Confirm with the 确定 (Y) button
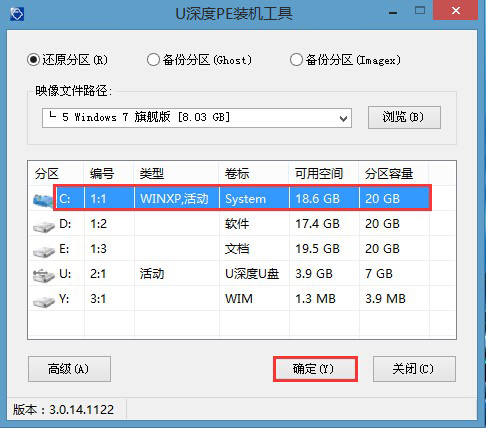The image size is (486, 428). coord(315,369)
